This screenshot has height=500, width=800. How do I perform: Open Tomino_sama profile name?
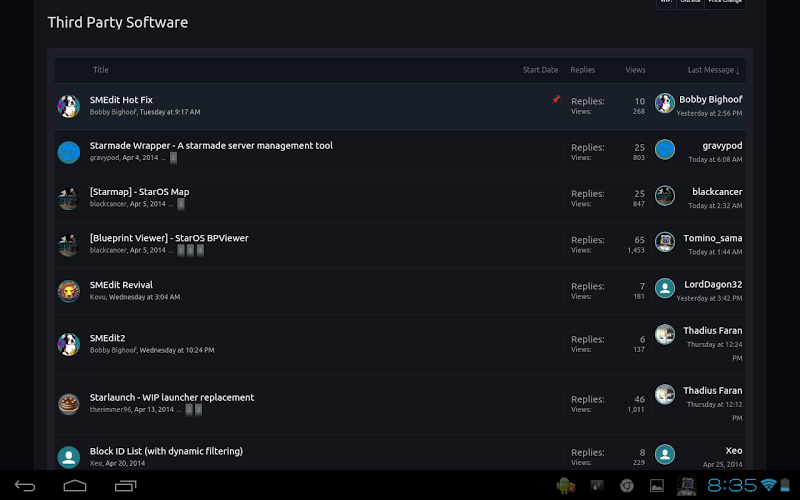713,238
